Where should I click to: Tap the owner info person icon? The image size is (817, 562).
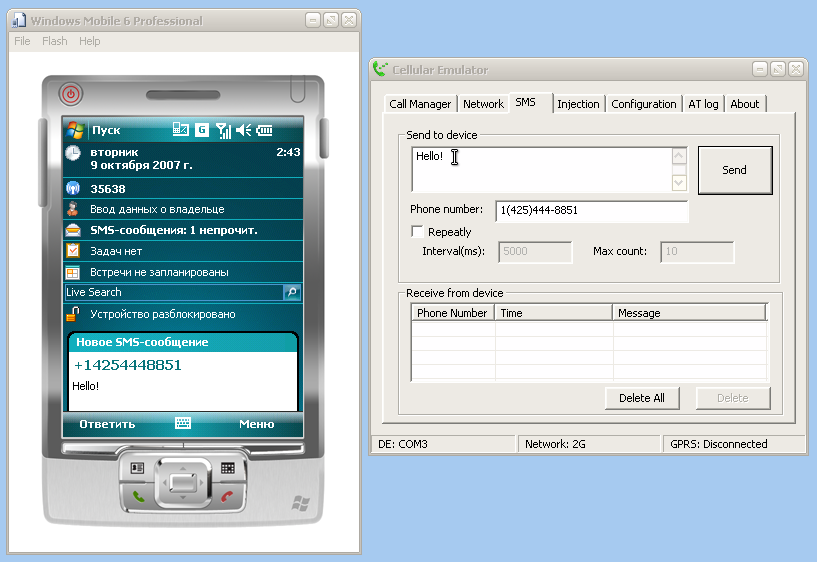(73, 209)
